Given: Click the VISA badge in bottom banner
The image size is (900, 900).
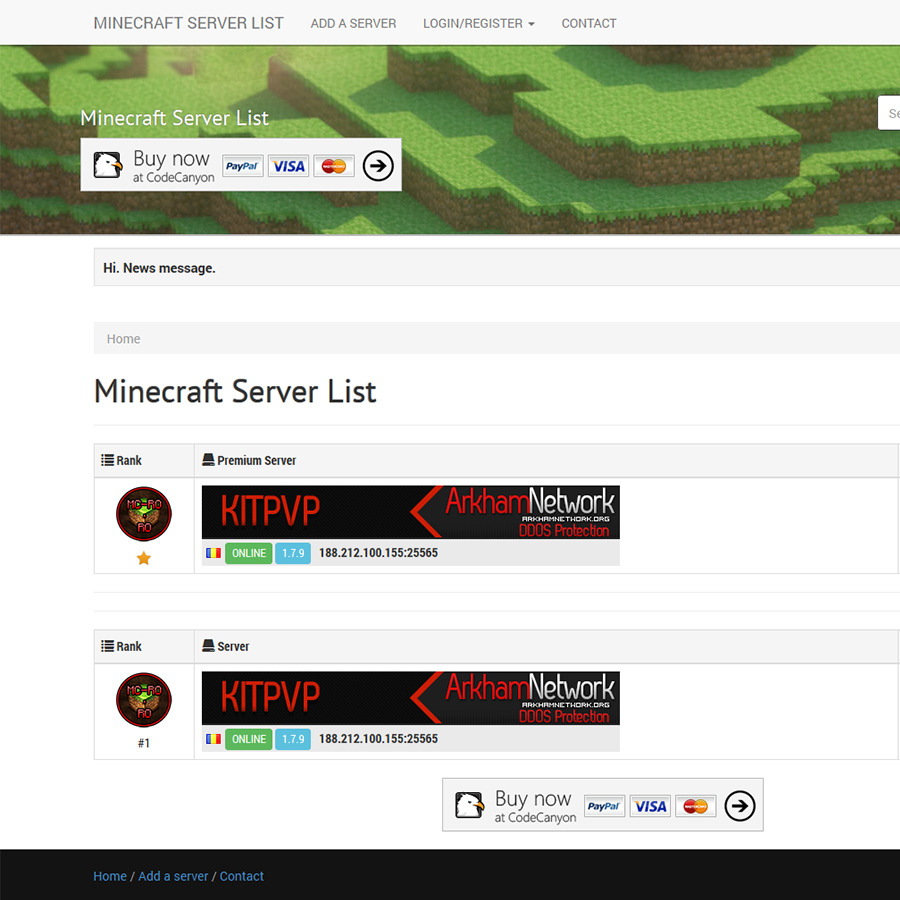Looking at the screenshot, I should point(650,806).
